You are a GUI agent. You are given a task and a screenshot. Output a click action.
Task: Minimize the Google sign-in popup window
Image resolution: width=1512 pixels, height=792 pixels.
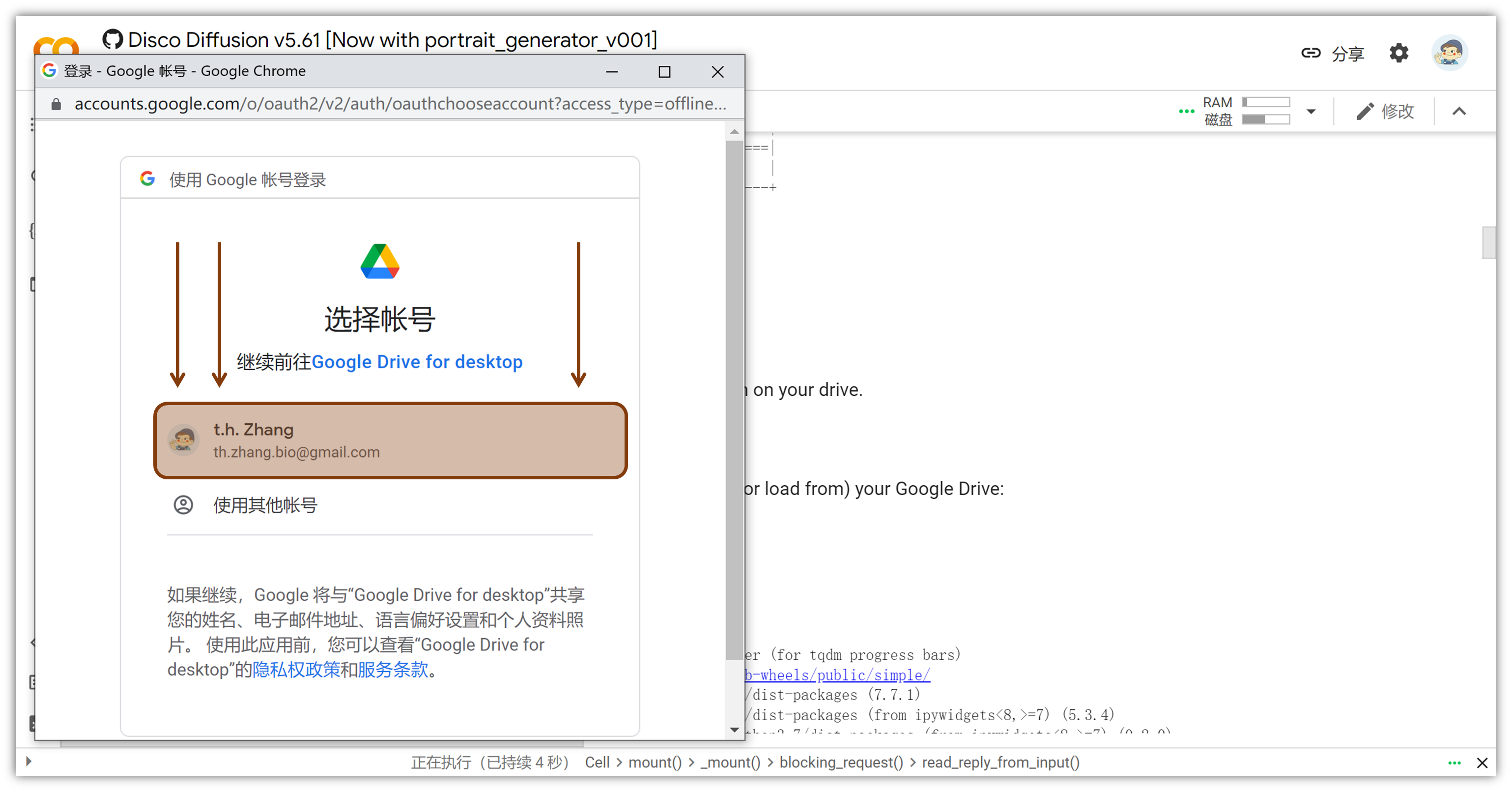pos(612,72)
